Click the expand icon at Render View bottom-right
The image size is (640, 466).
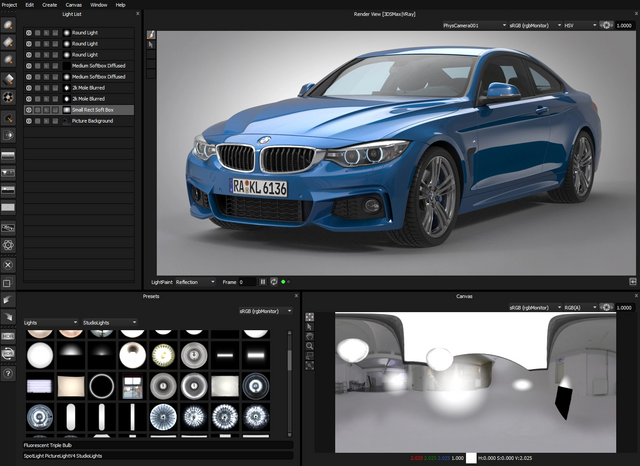[x=633, y=282]
